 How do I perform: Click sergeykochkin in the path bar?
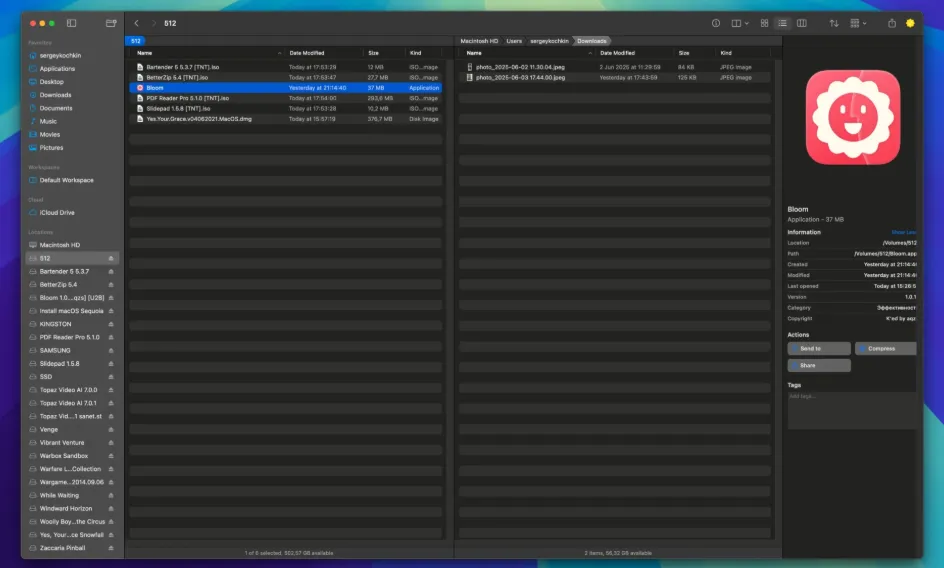tap(548, 41)
